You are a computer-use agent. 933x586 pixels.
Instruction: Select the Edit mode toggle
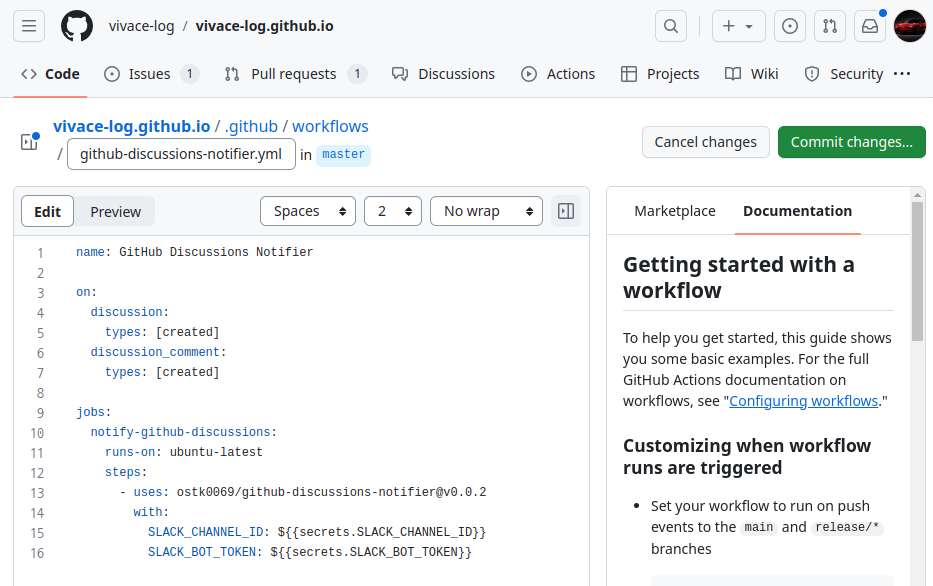point(48,211)
